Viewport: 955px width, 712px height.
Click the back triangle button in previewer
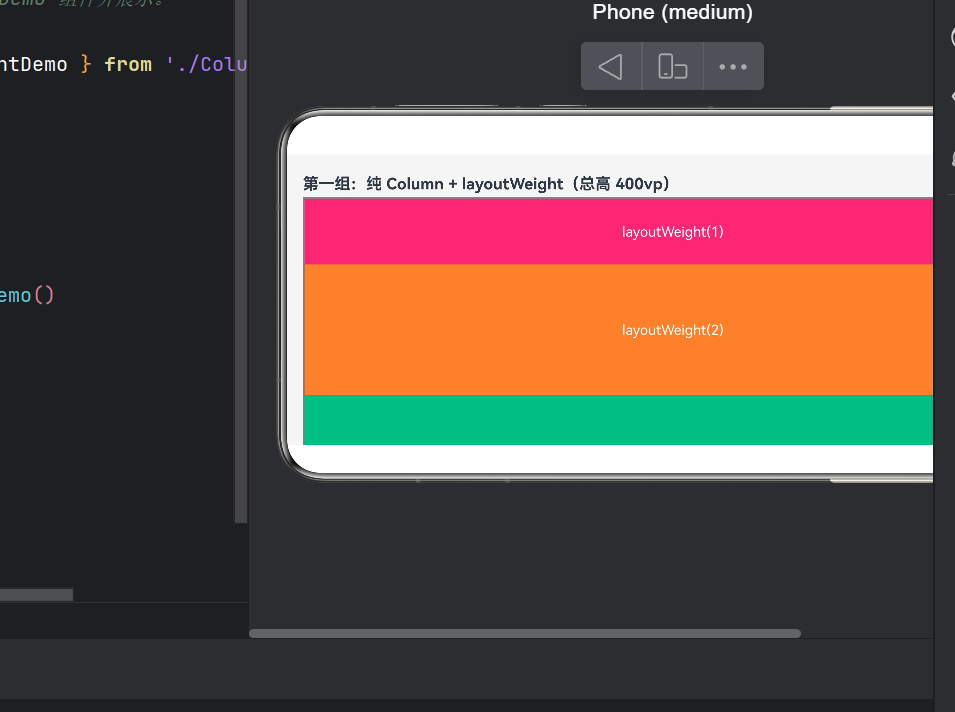point(611,66)
